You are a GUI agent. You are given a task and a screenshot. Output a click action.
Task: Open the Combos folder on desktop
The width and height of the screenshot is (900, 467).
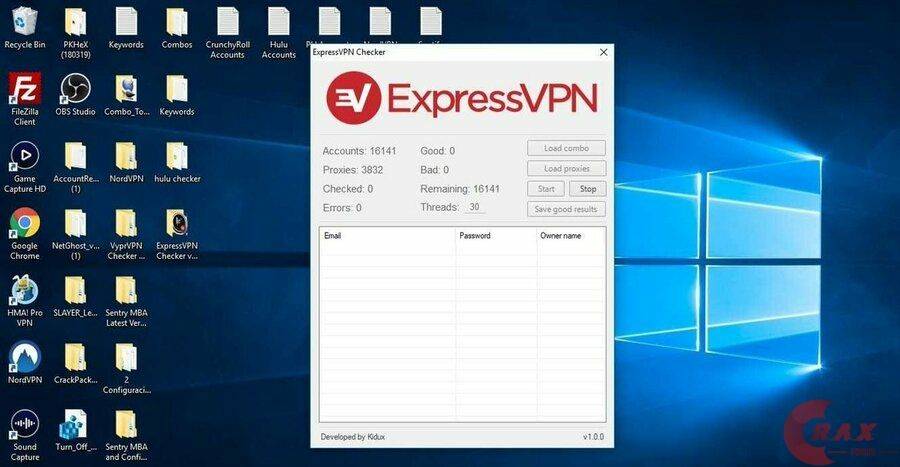177,28
